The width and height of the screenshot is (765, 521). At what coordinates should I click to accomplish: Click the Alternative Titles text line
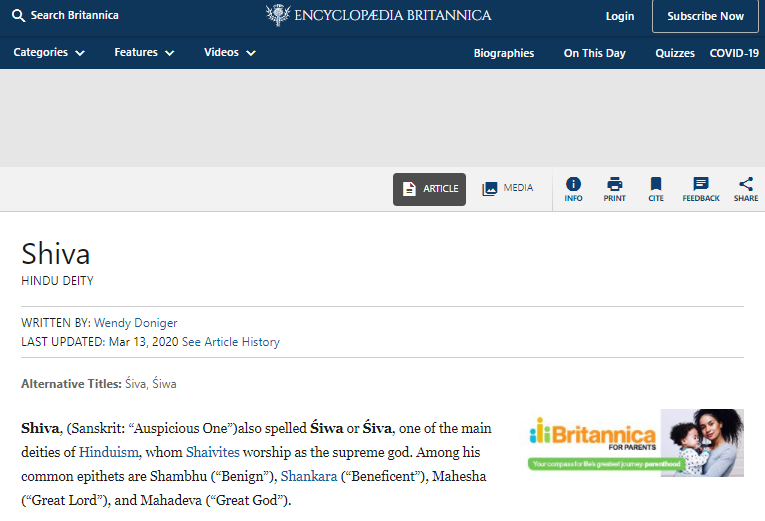pos(99,384)
